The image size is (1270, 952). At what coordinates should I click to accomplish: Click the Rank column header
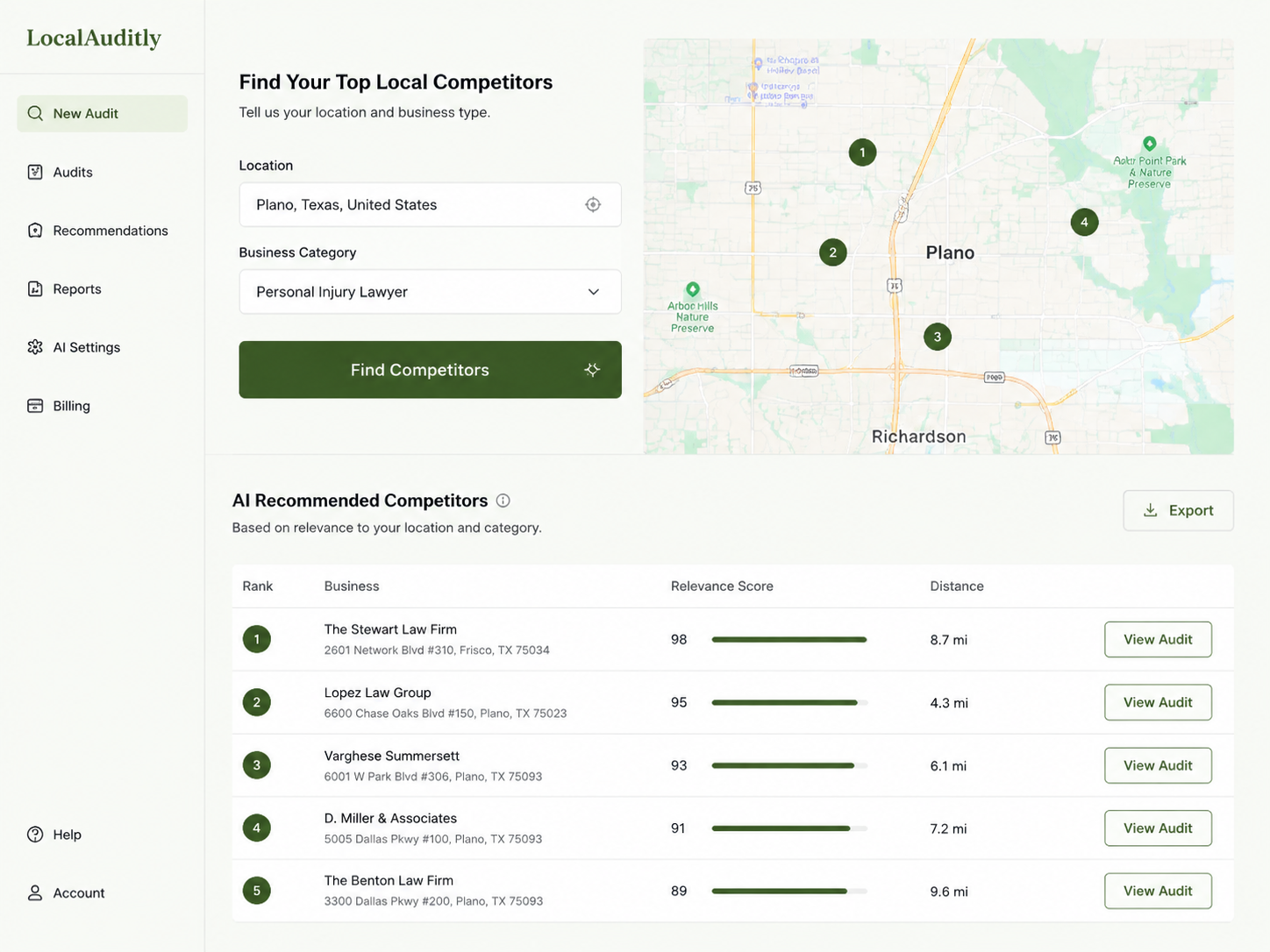click(258, 586)
